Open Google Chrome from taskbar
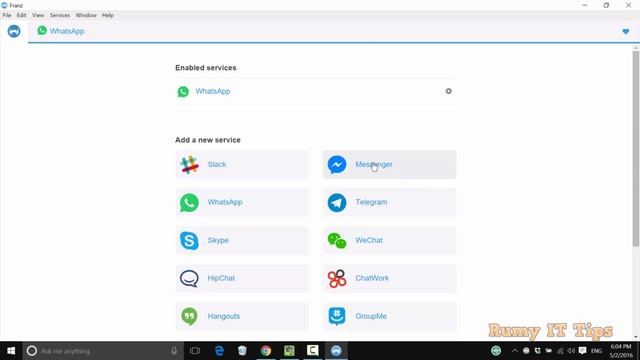The height and width of the screenshot is (360, 640). pyautogui.click(x=266, y=351)
